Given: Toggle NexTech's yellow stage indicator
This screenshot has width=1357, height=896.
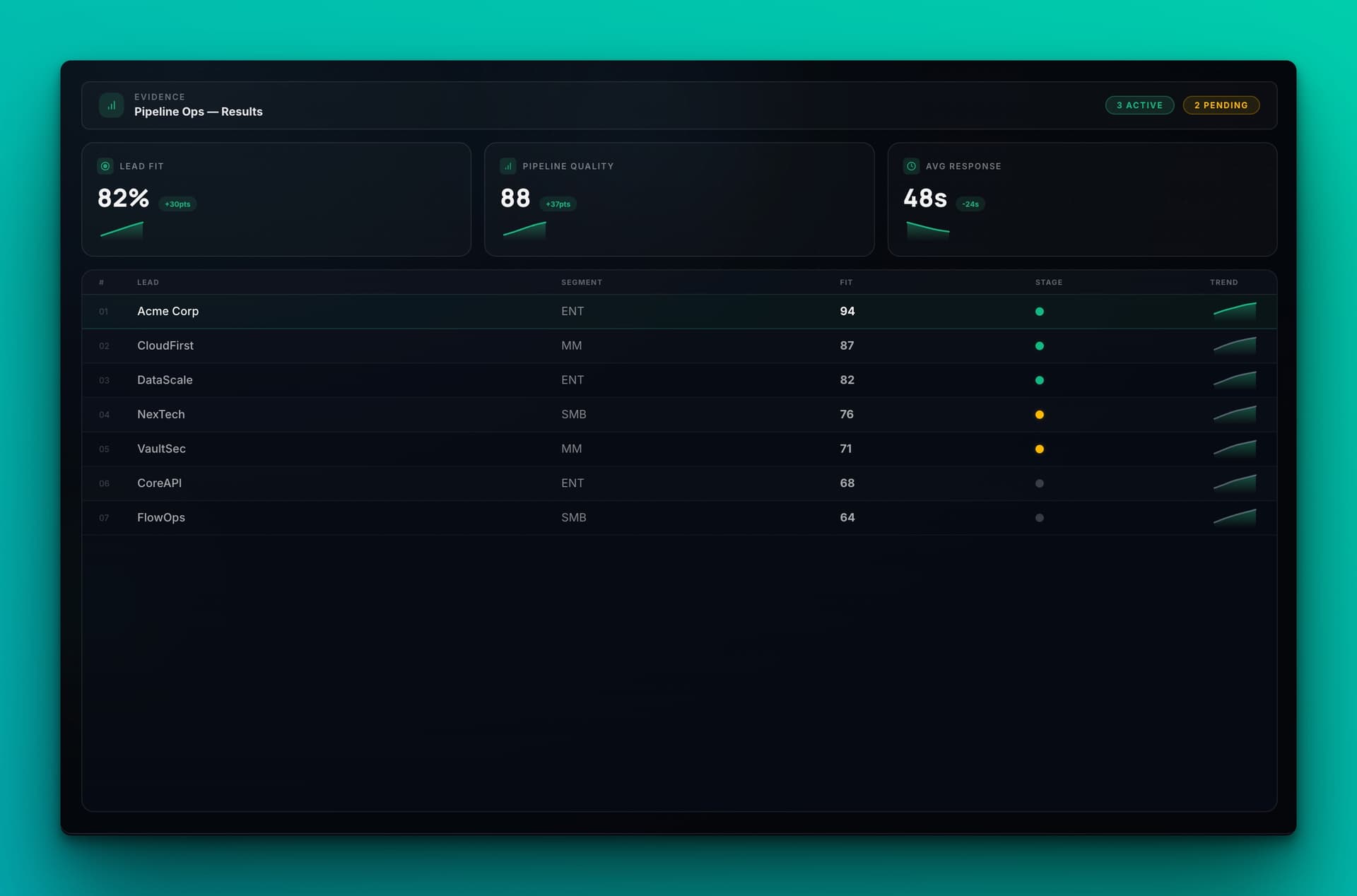Looking at the screenshot, I should point(1040,414).
